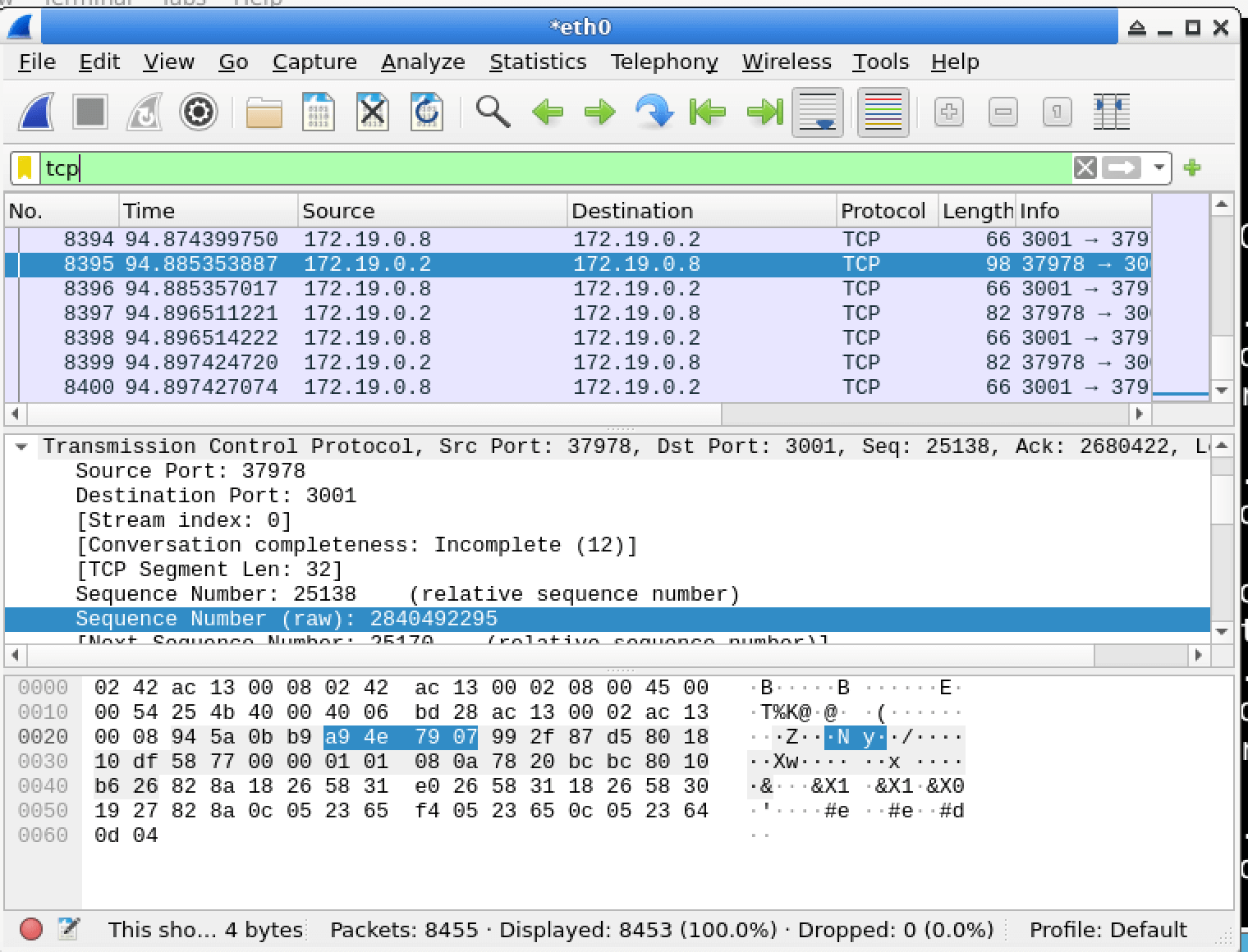
Task: Zoom out on packet text
Action: point(1003,112)
